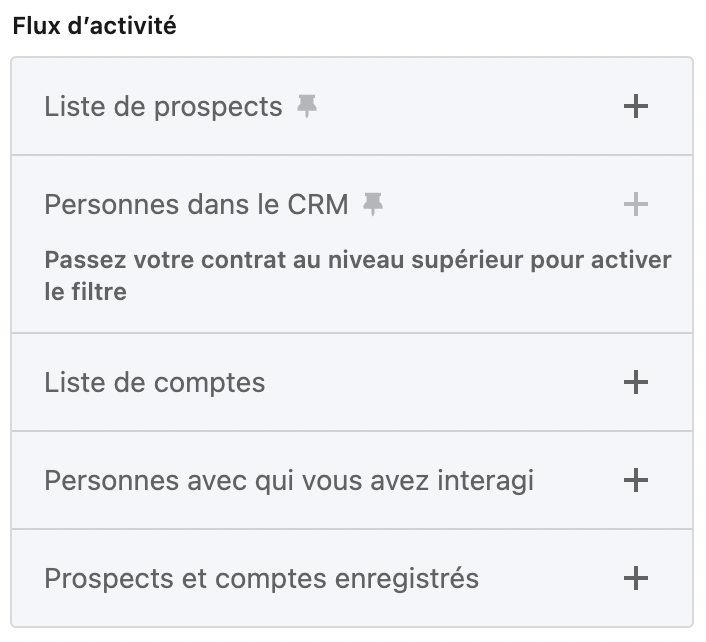Click blank space in the Liste de prospects row
Screen dimensions: 706x642
point(468,106)
